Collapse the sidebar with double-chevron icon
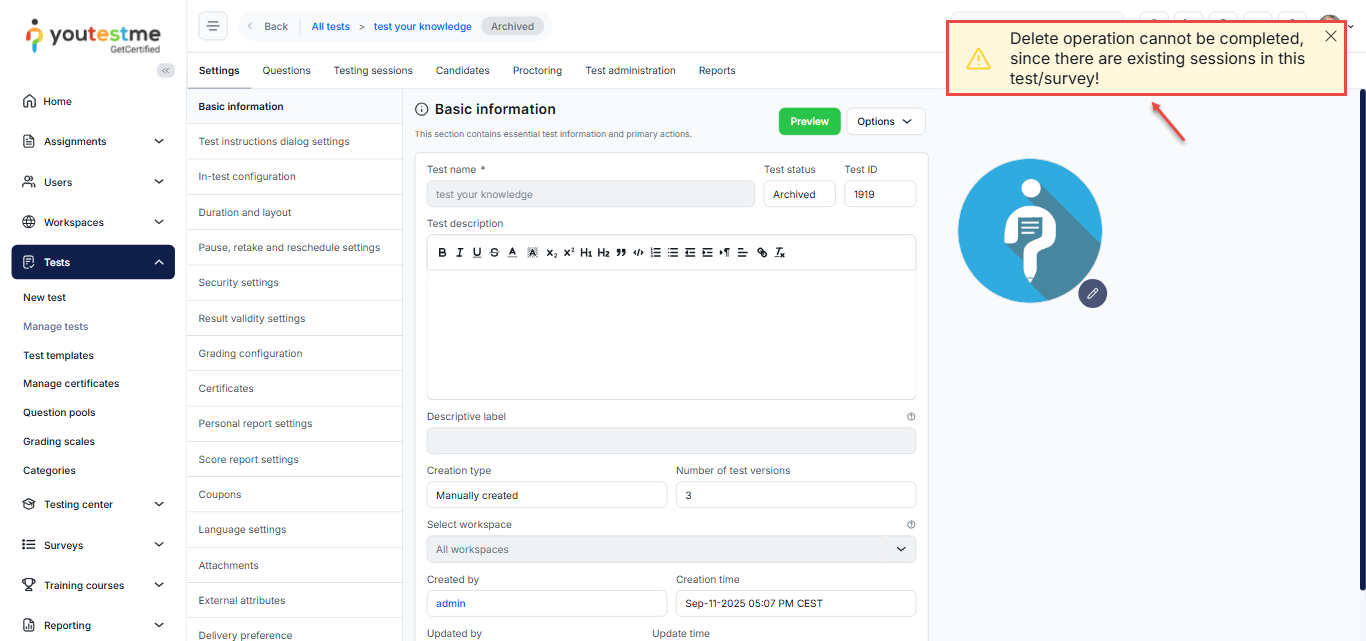 [x=166, y=70]
